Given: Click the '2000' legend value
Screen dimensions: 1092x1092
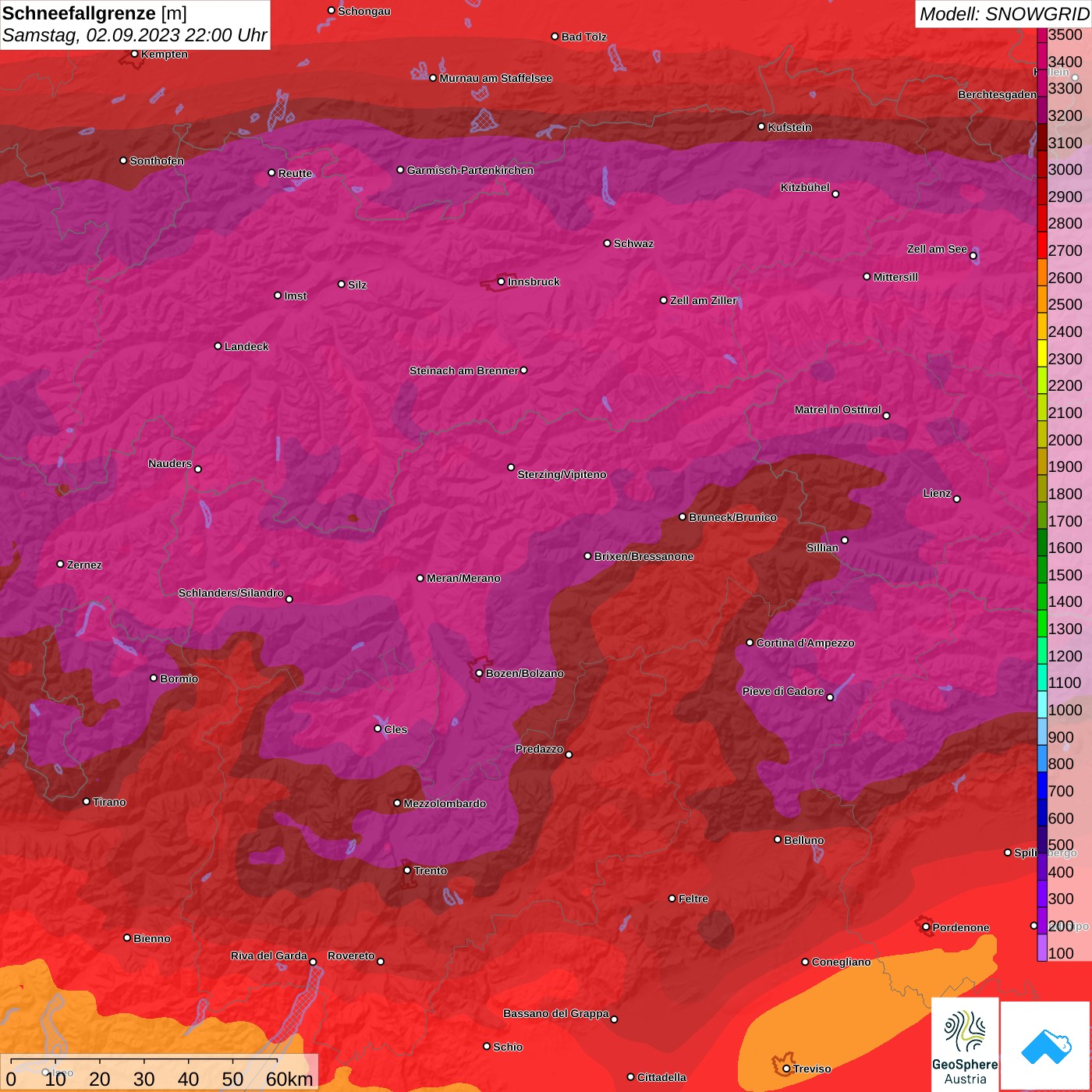Looking at the screenshot, I should click(1065, 440).
